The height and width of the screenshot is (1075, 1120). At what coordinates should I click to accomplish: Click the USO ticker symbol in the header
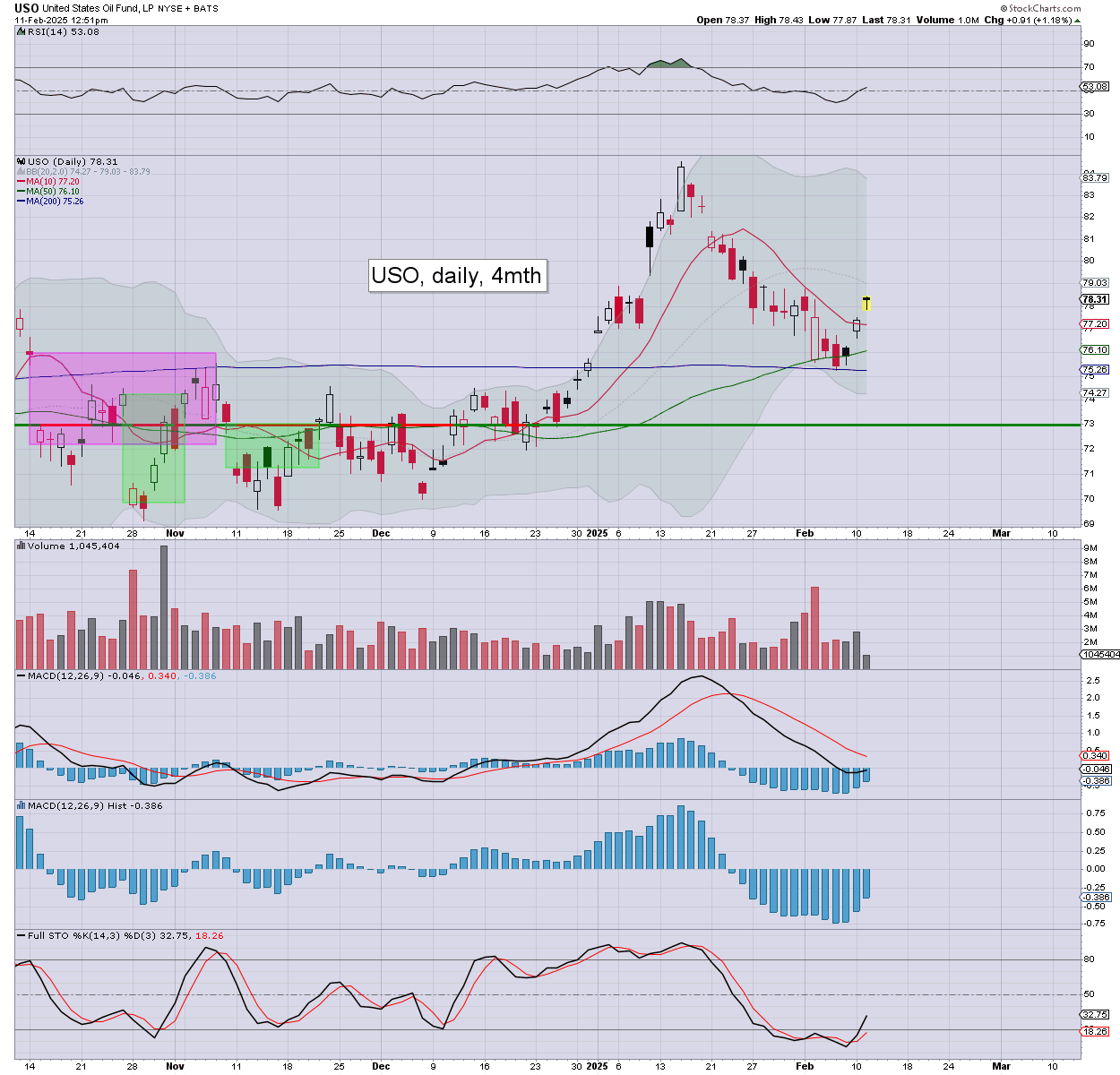26,8
